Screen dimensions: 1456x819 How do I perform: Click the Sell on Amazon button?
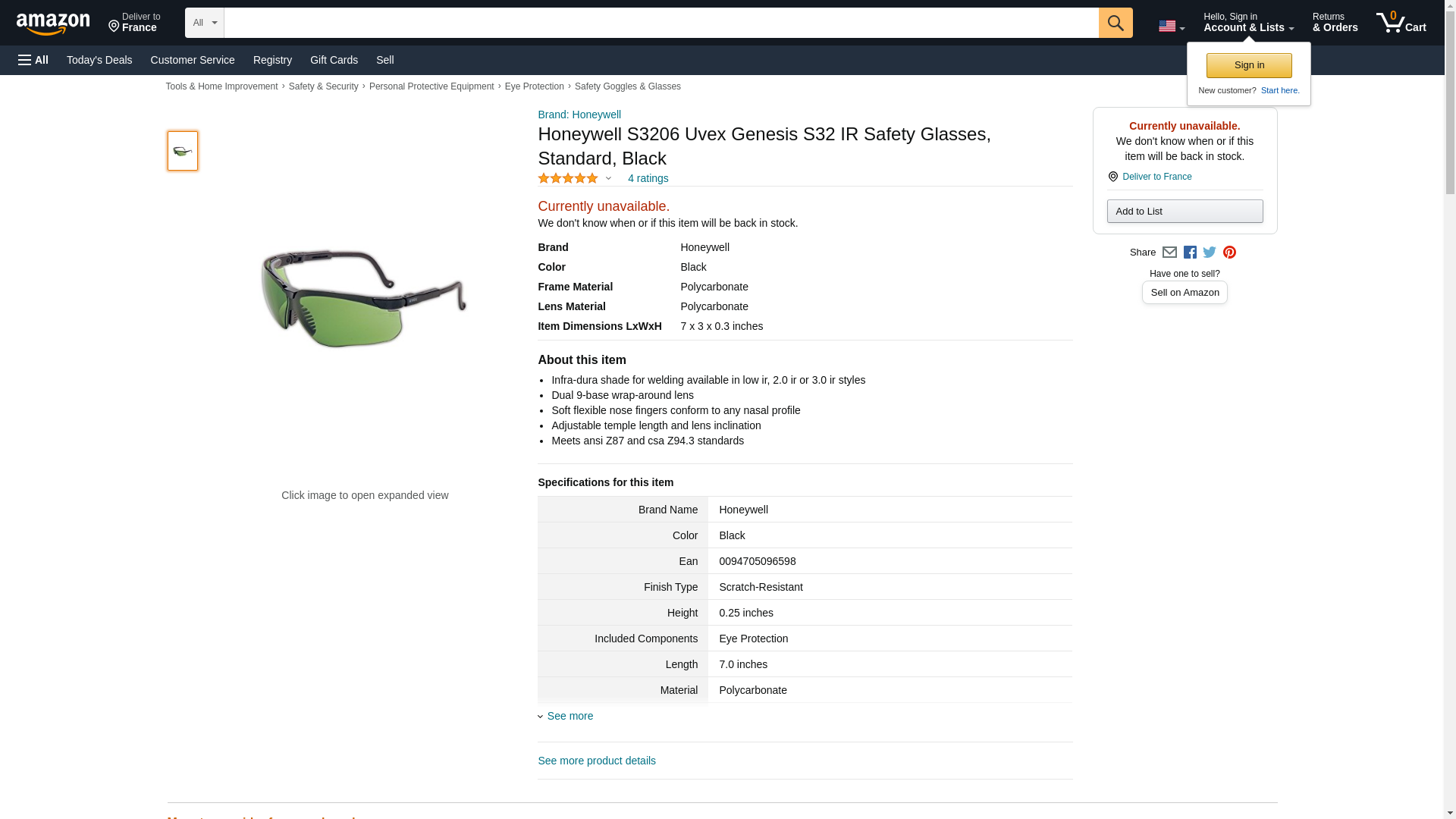click(1185, 293)
